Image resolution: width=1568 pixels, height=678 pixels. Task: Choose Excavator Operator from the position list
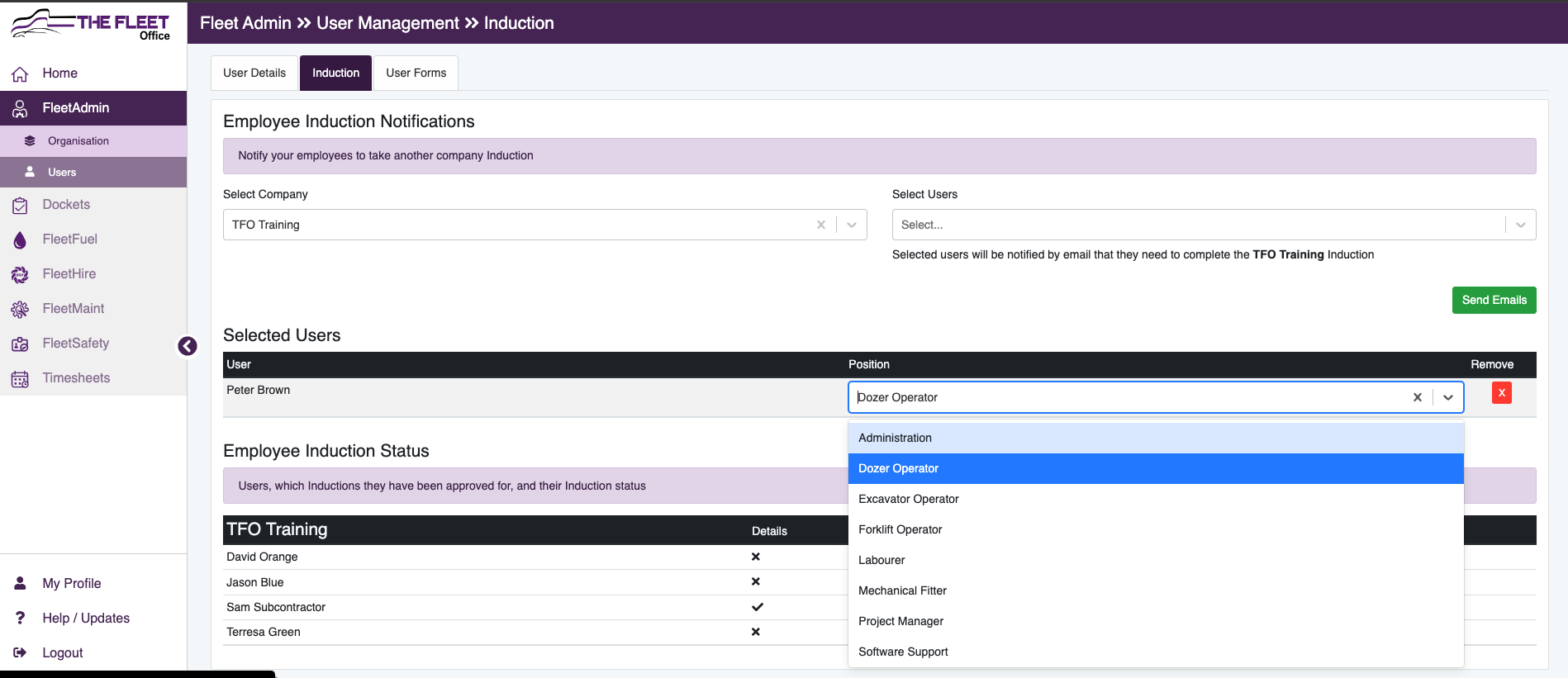(x=1156, y=499)
